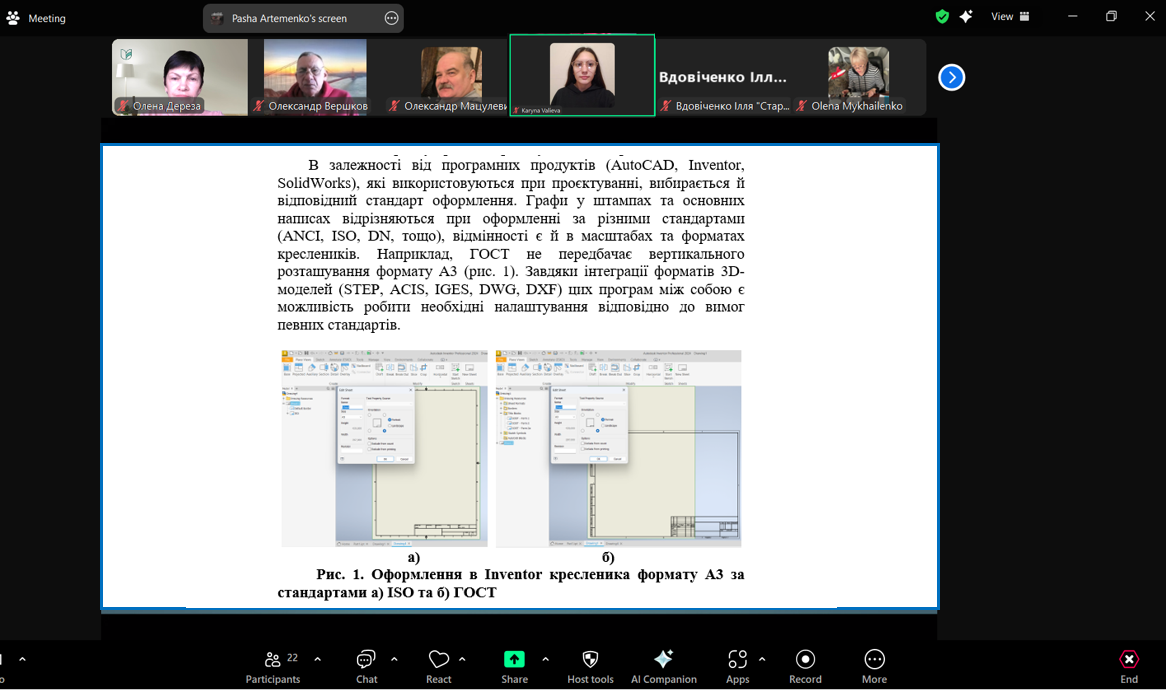Click muted mic icon on Олена Дереза

click(x=123, y=106)
